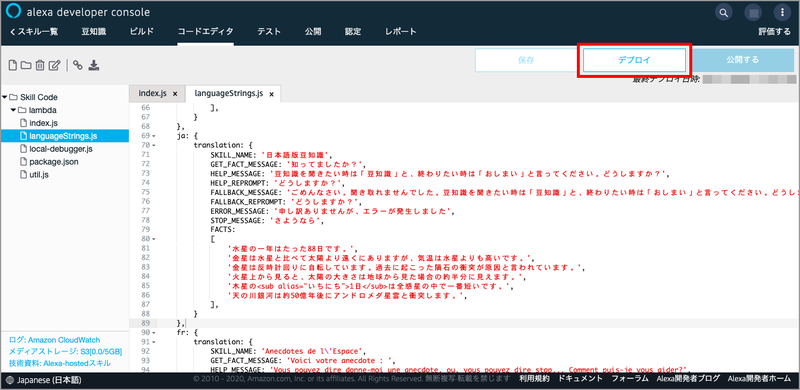The height and width of the screenshot is (390, 800).
Task: Click the chain link toolbar icon
Action: point(78,65)
